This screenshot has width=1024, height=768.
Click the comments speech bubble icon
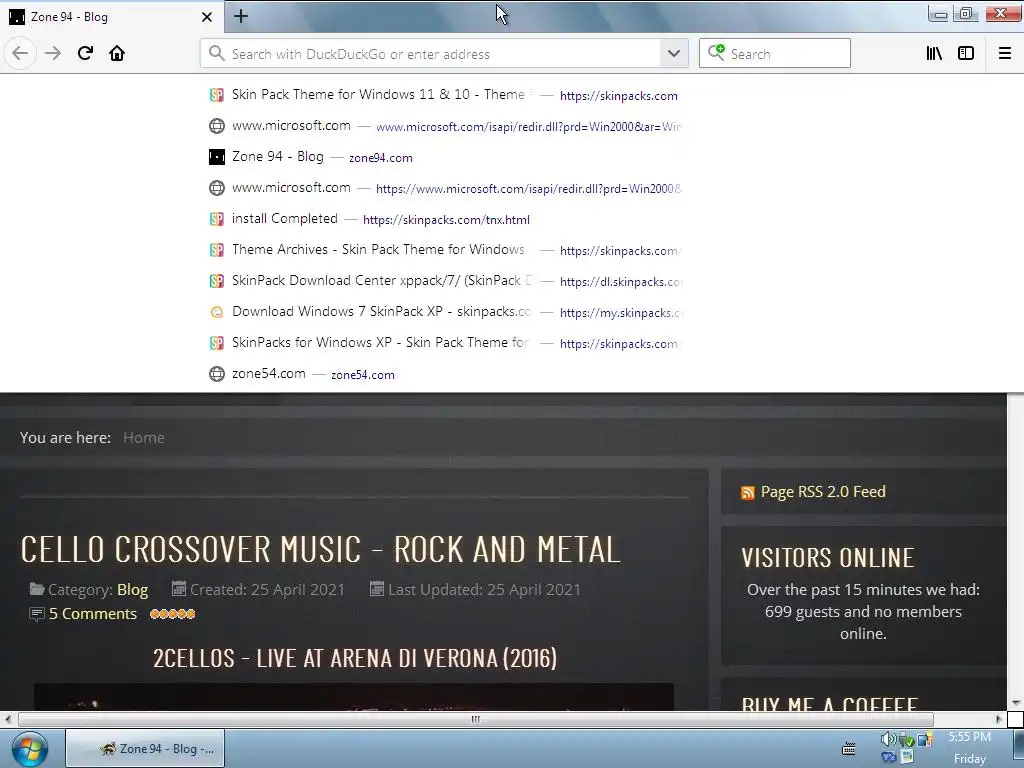point(37,614)
